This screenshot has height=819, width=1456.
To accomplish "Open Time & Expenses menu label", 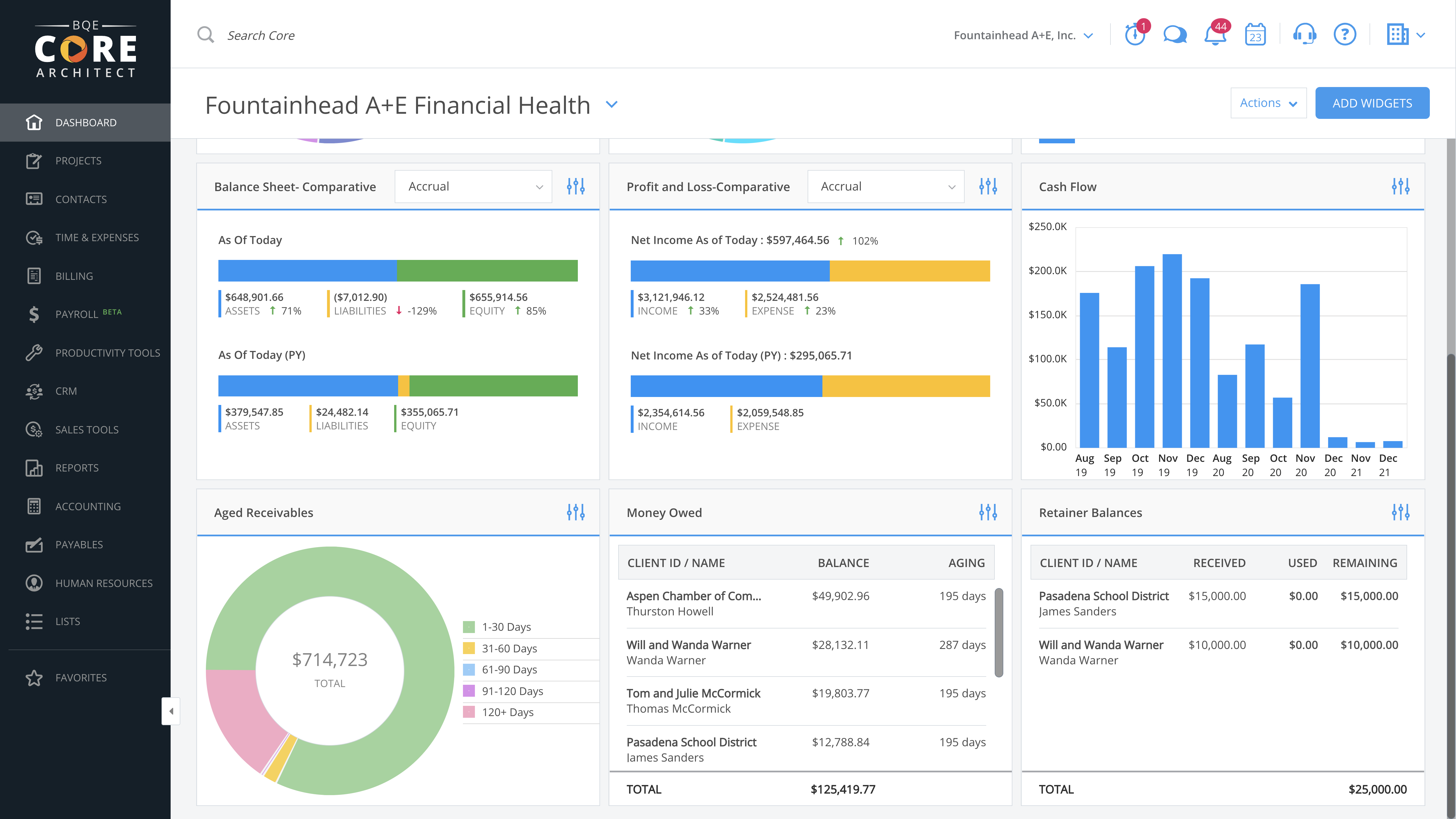I will [x=97, y=237].
